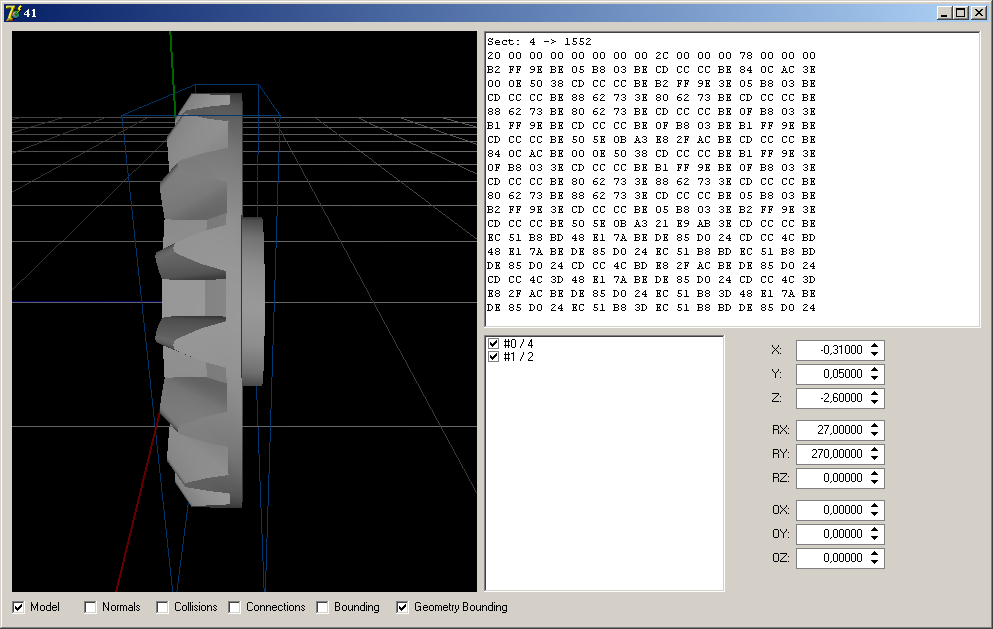Enable the Collisions checkbox
993x629 pixels.
(x=162, y=607)
